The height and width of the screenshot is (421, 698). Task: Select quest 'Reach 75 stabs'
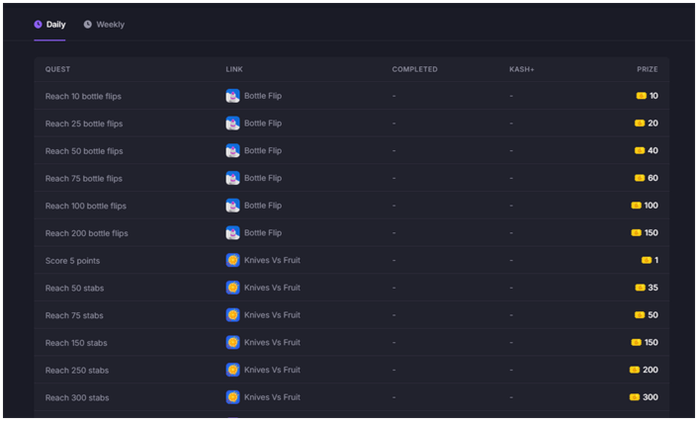click(x=74, y=316)
